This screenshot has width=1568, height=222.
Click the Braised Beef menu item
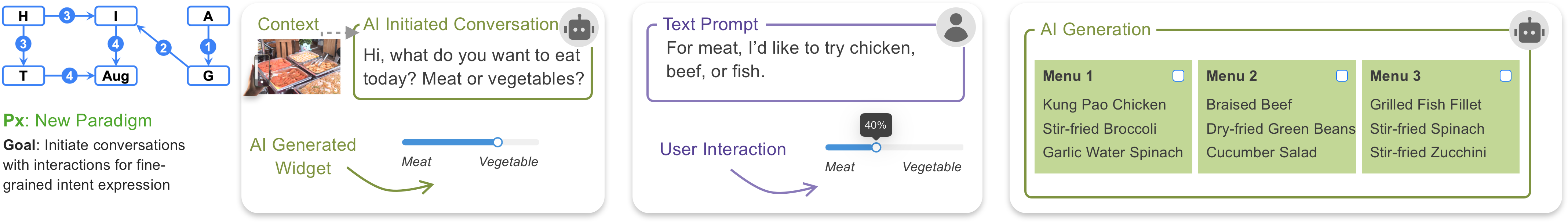point(1248,105)
